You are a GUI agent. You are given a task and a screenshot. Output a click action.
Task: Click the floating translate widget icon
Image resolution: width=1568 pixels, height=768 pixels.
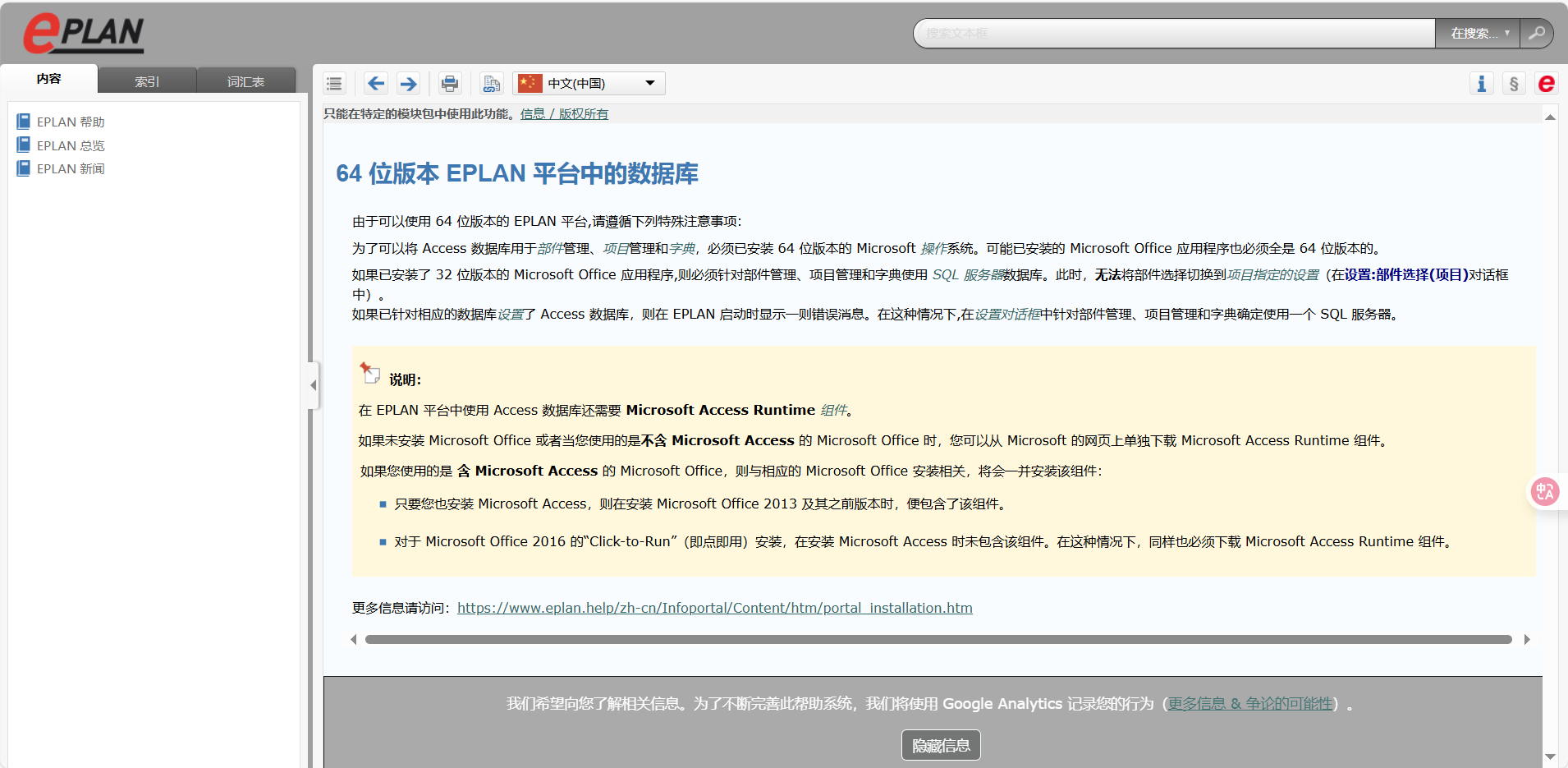point(1545,492)
